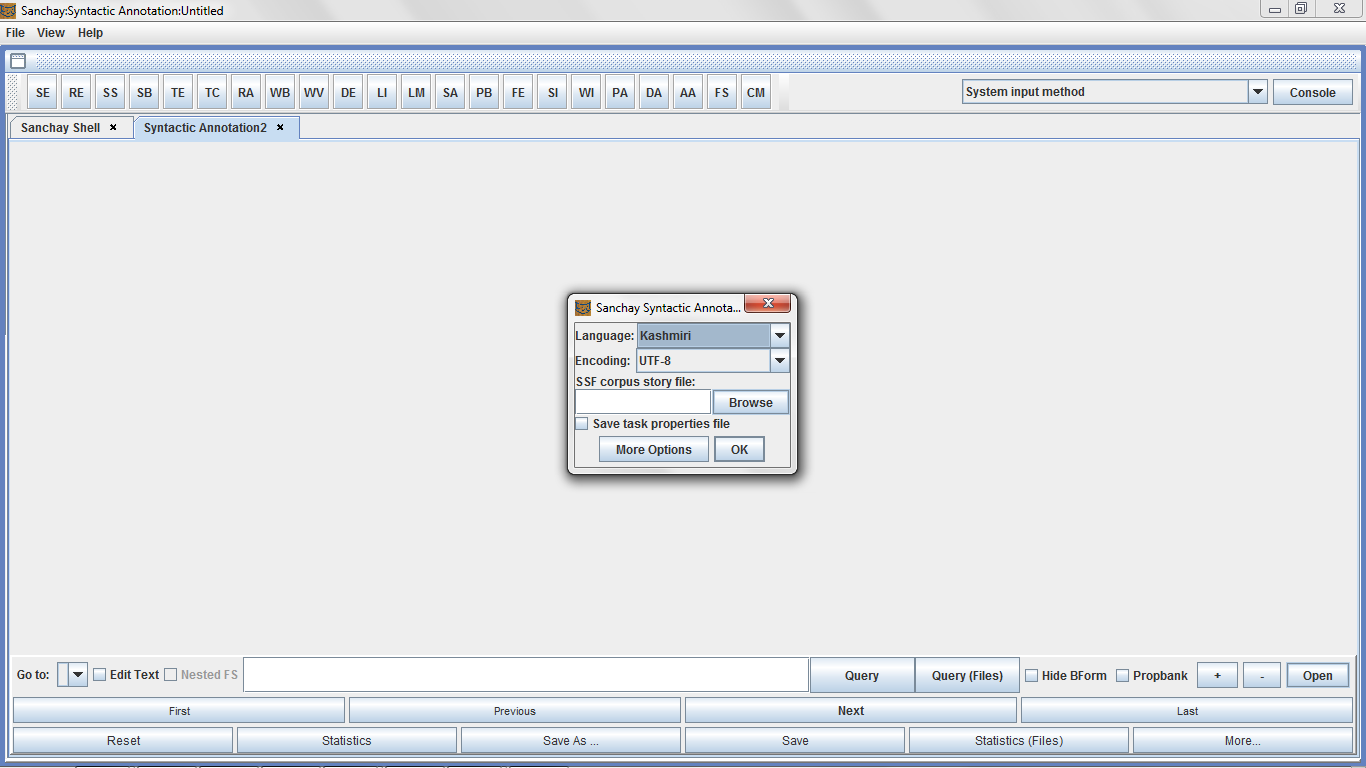1366x768 pixels.
Task: Open the Console
Action: [1312, 92]
